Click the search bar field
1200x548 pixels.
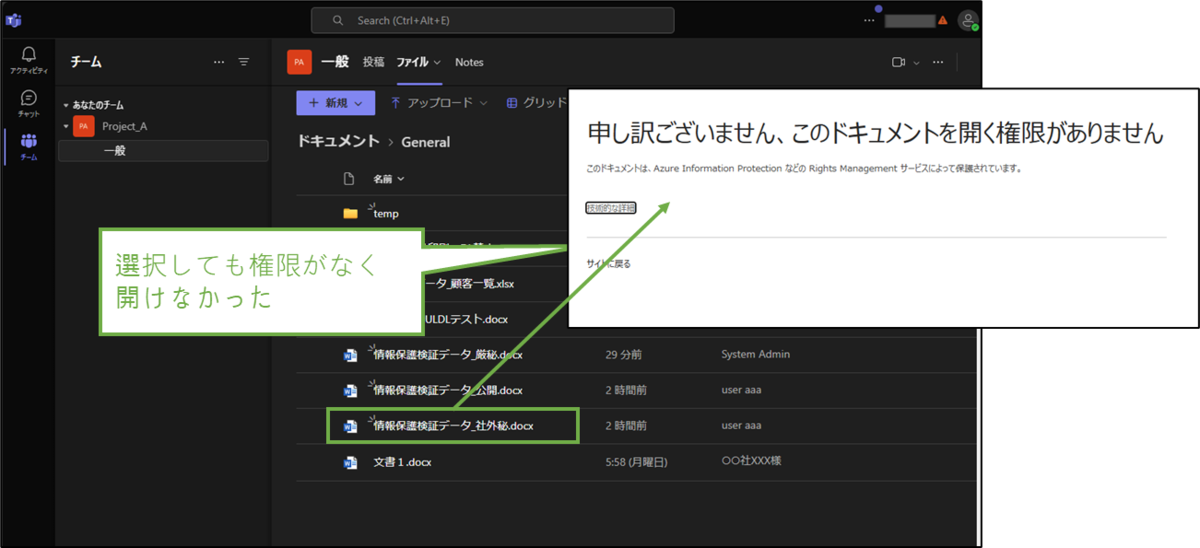click(492, 20)
